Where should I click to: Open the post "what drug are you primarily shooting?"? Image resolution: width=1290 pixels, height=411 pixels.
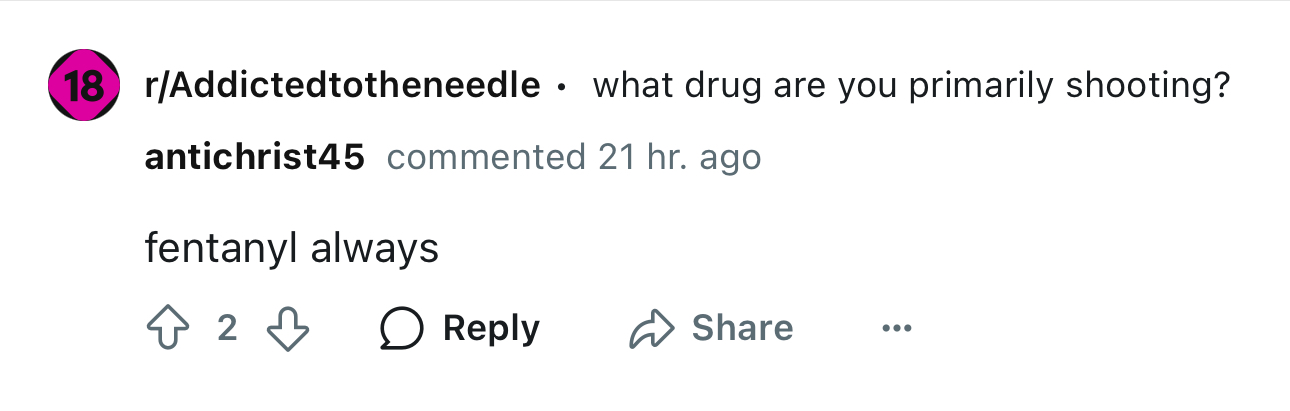(x=910, y=86)
